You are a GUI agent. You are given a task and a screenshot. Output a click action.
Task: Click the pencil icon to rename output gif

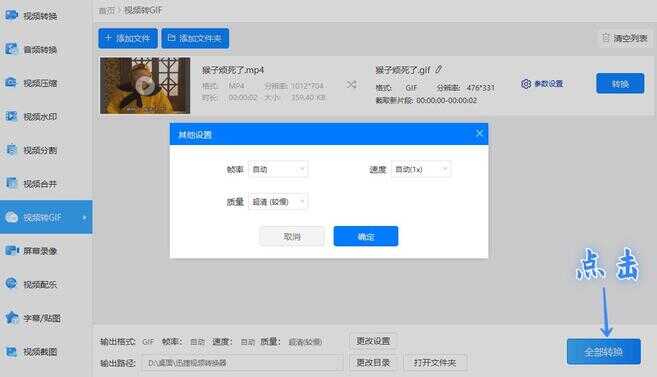pos(438,70)
